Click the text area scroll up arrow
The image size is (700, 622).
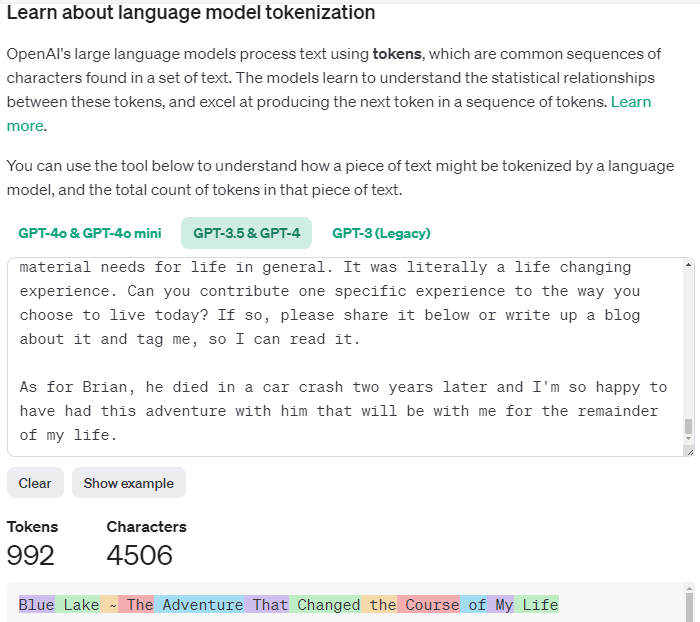pos(688,265)
